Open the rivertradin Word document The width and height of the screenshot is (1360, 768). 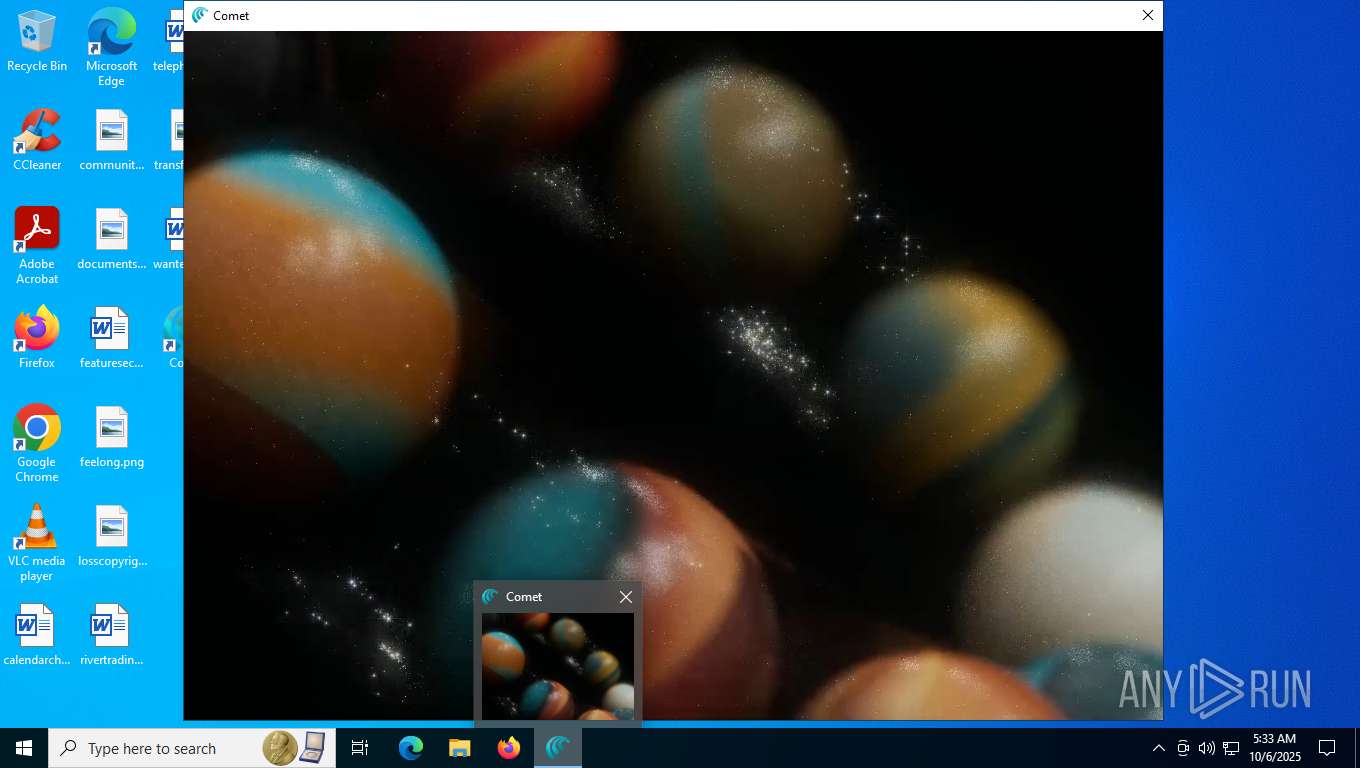[112, 635]
